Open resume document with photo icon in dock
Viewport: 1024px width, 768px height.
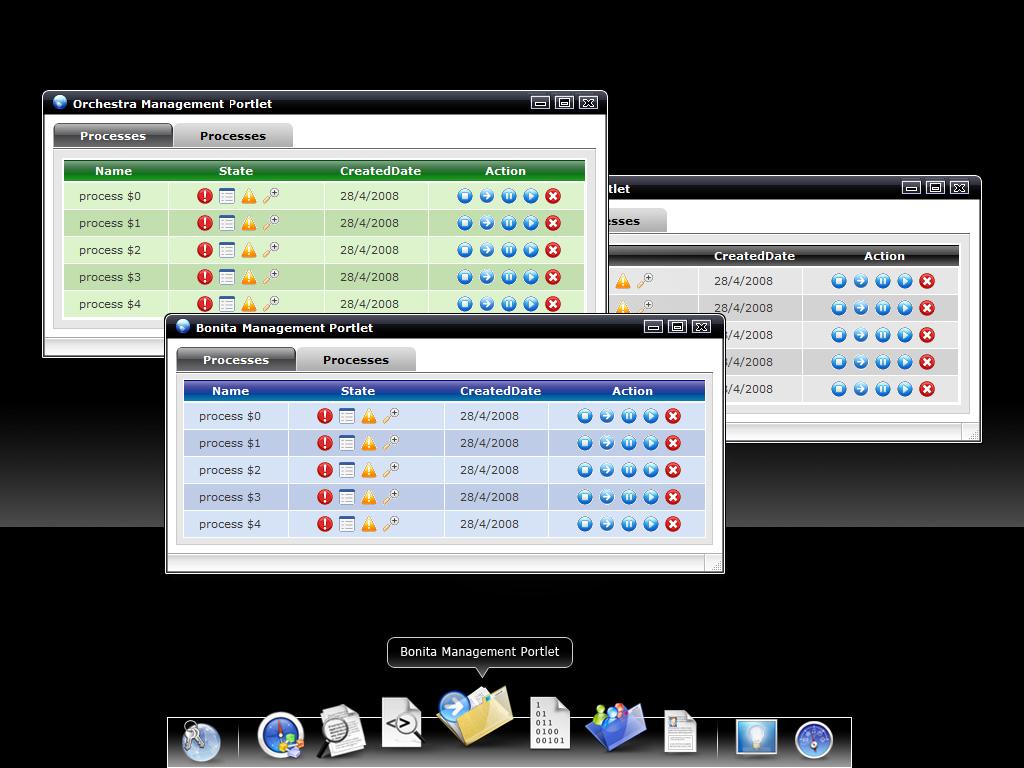point(680,731)
